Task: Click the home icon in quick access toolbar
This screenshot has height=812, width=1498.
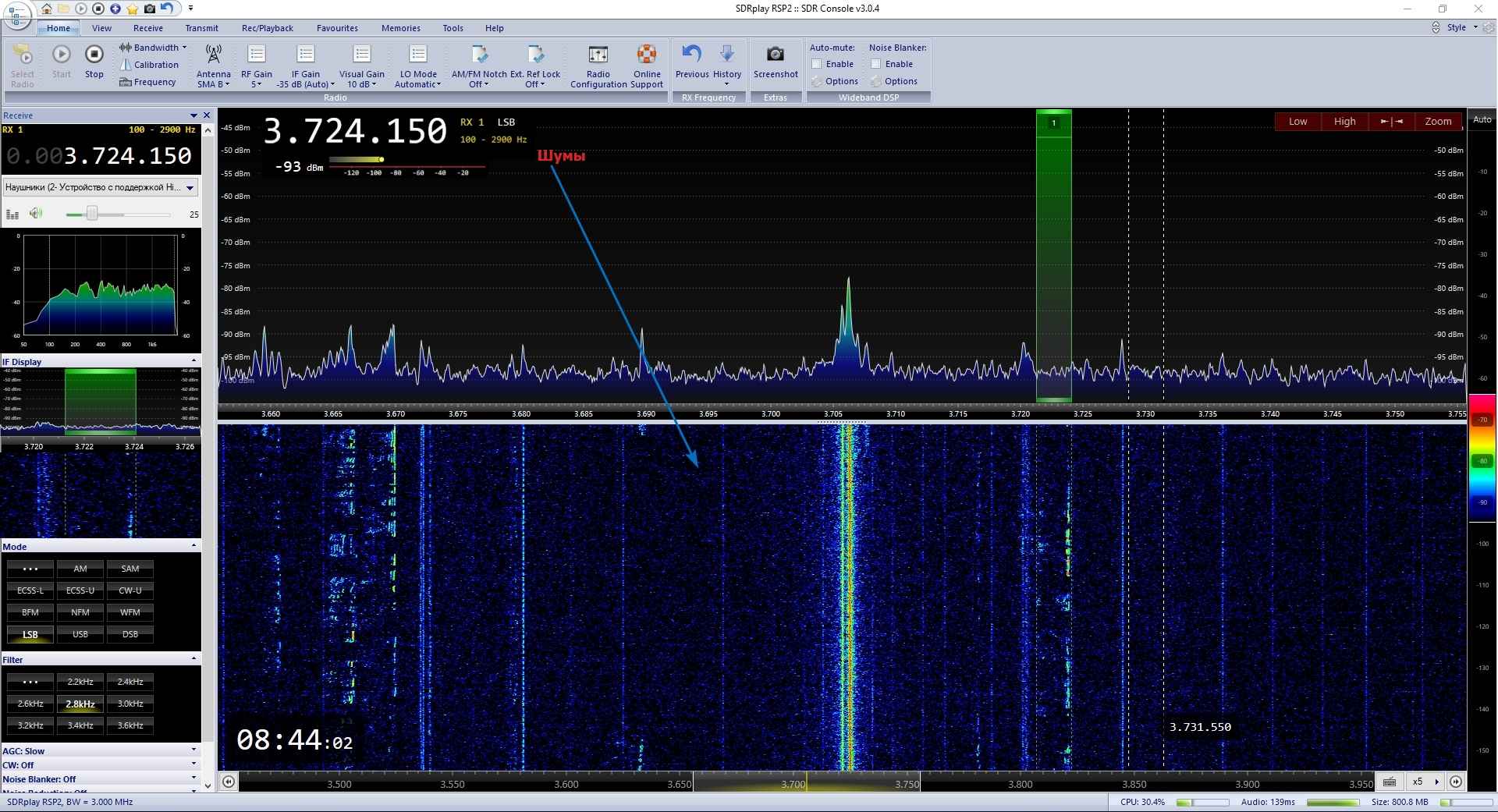Action: point(47,9)
